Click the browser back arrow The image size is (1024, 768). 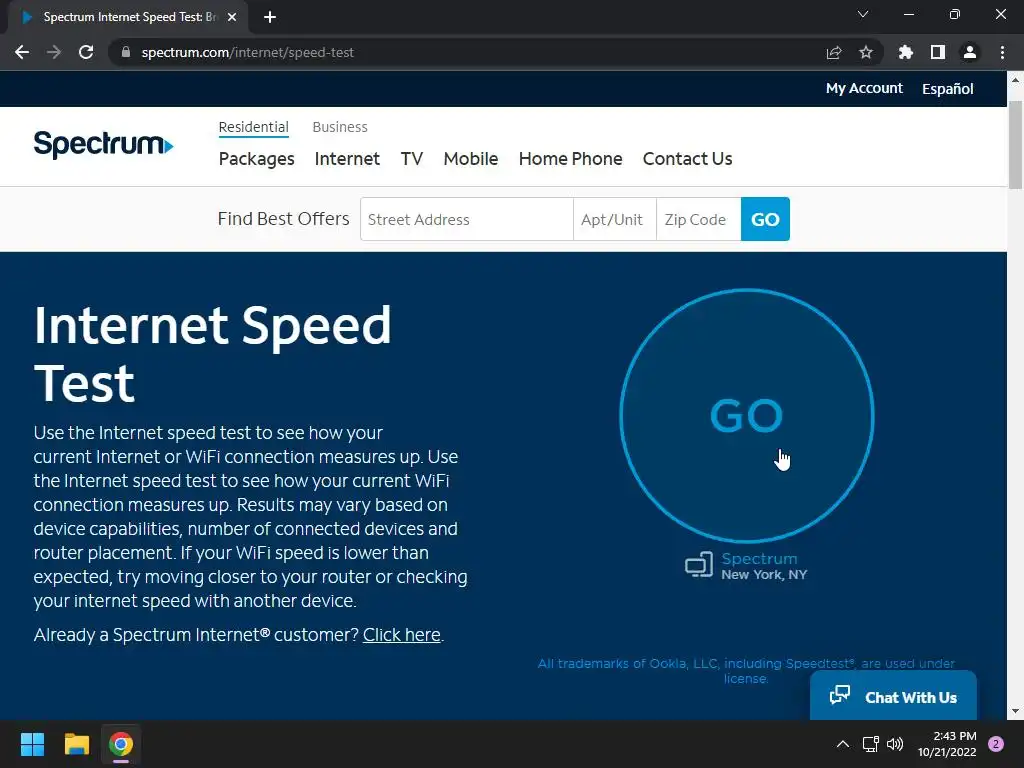[x=22, y=52]
